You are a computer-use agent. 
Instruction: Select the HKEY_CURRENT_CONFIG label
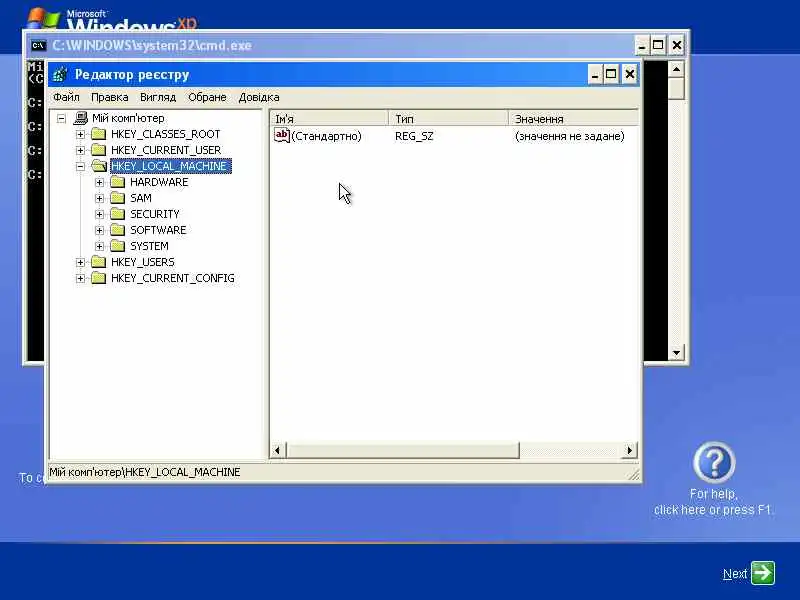pyautogui.click(x=173, y=278)
